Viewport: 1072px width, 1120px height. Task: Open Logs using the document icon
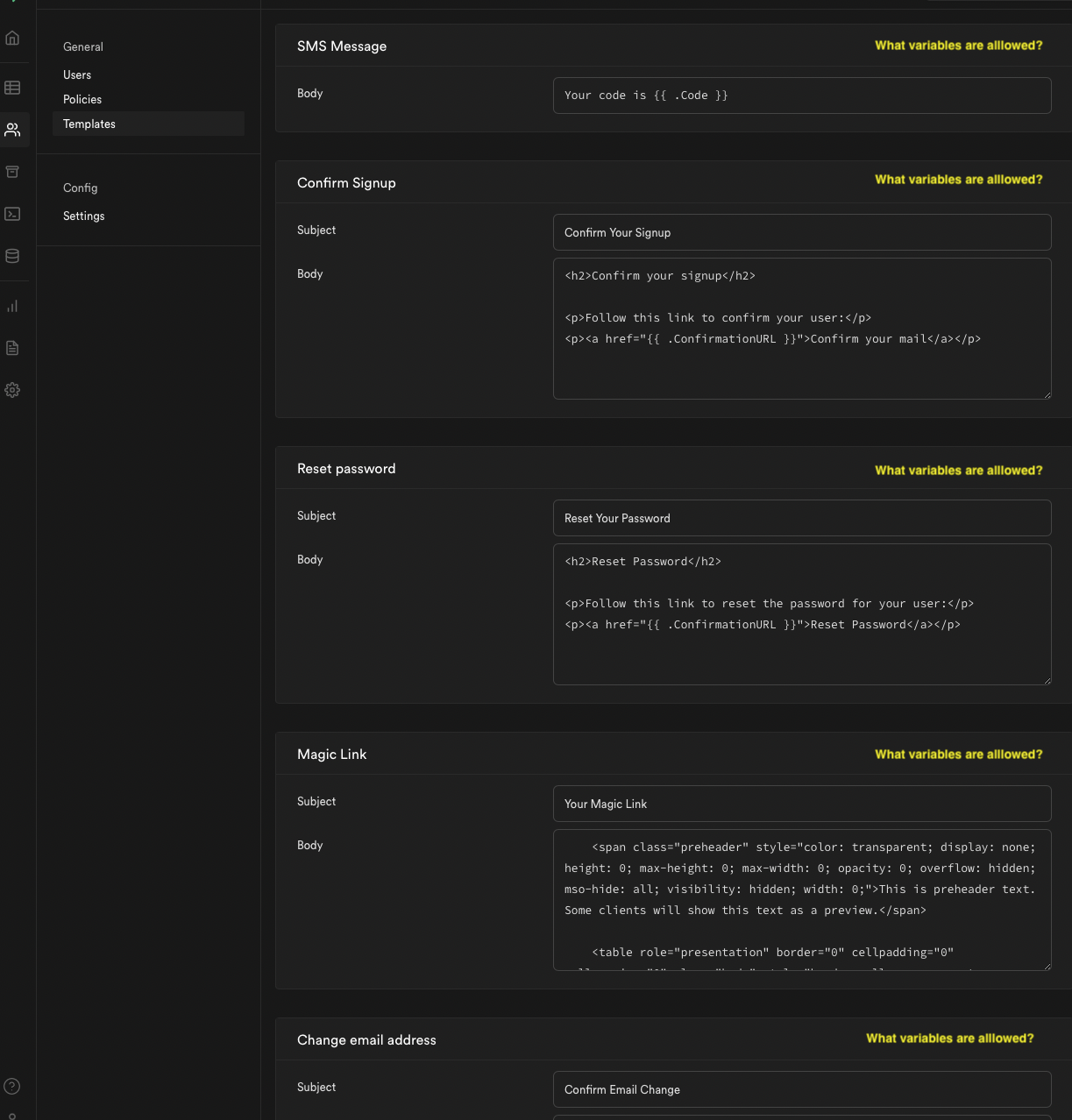pos(12,348)
